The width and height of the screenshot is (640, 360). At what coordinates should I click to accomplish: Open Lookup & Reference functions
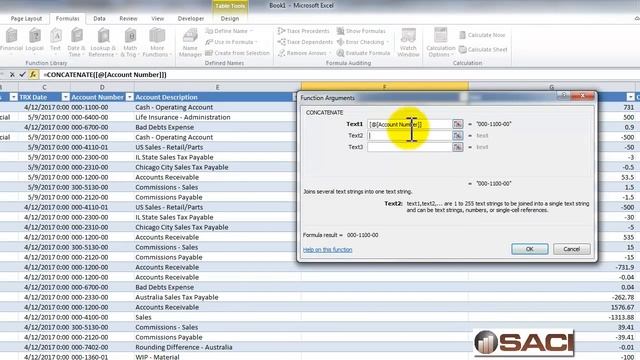pos(102,42)
